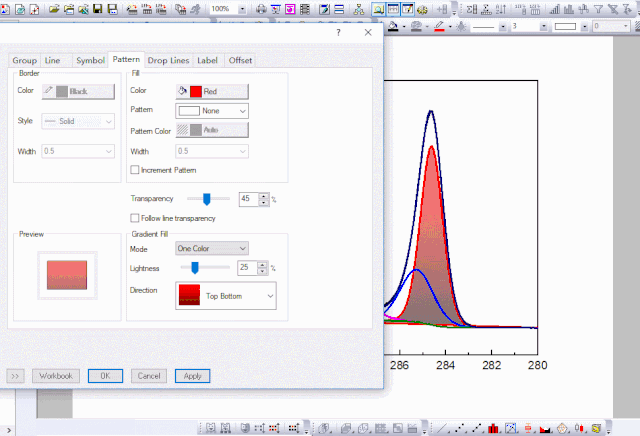
Task: Click the column chart icon in bottom toolbar
Action: (x=493, y=428)
